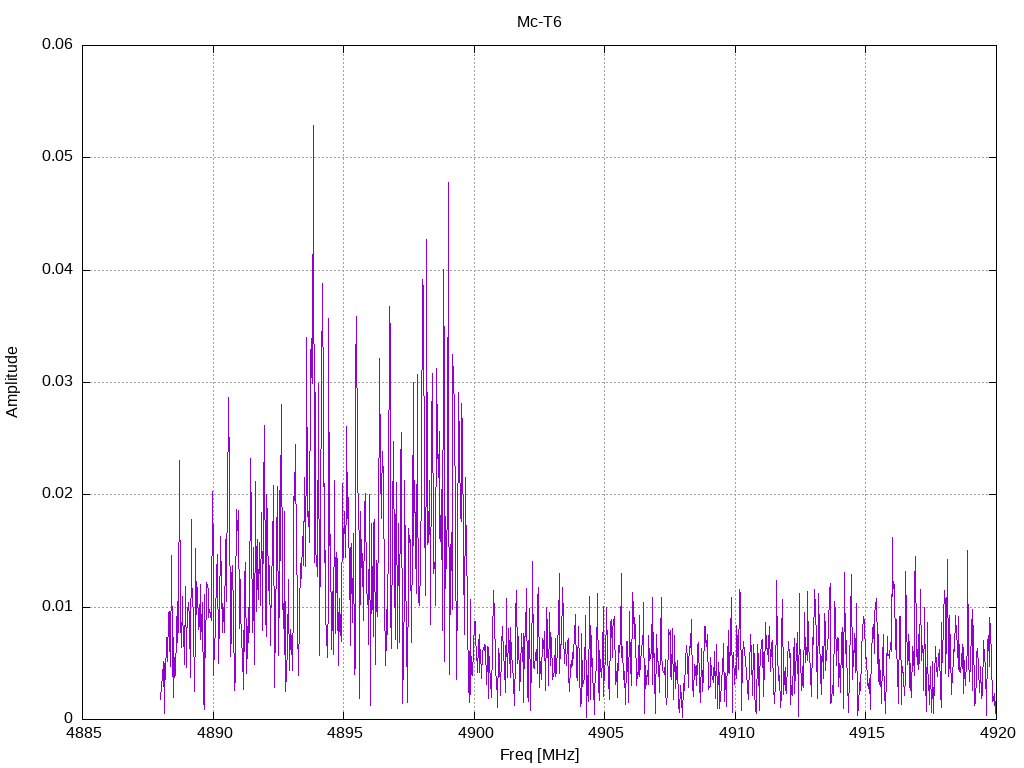The width and height of the screenshot is (1024, 768).
Task: Click the 4920 x-axis tick label
Action: click(x=997, y=733)
